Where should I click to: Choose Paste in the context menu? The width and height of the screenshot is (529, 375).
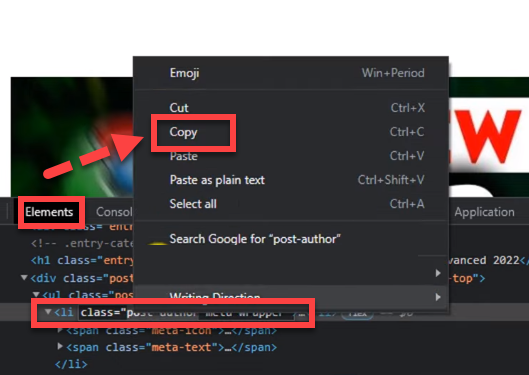291,156
